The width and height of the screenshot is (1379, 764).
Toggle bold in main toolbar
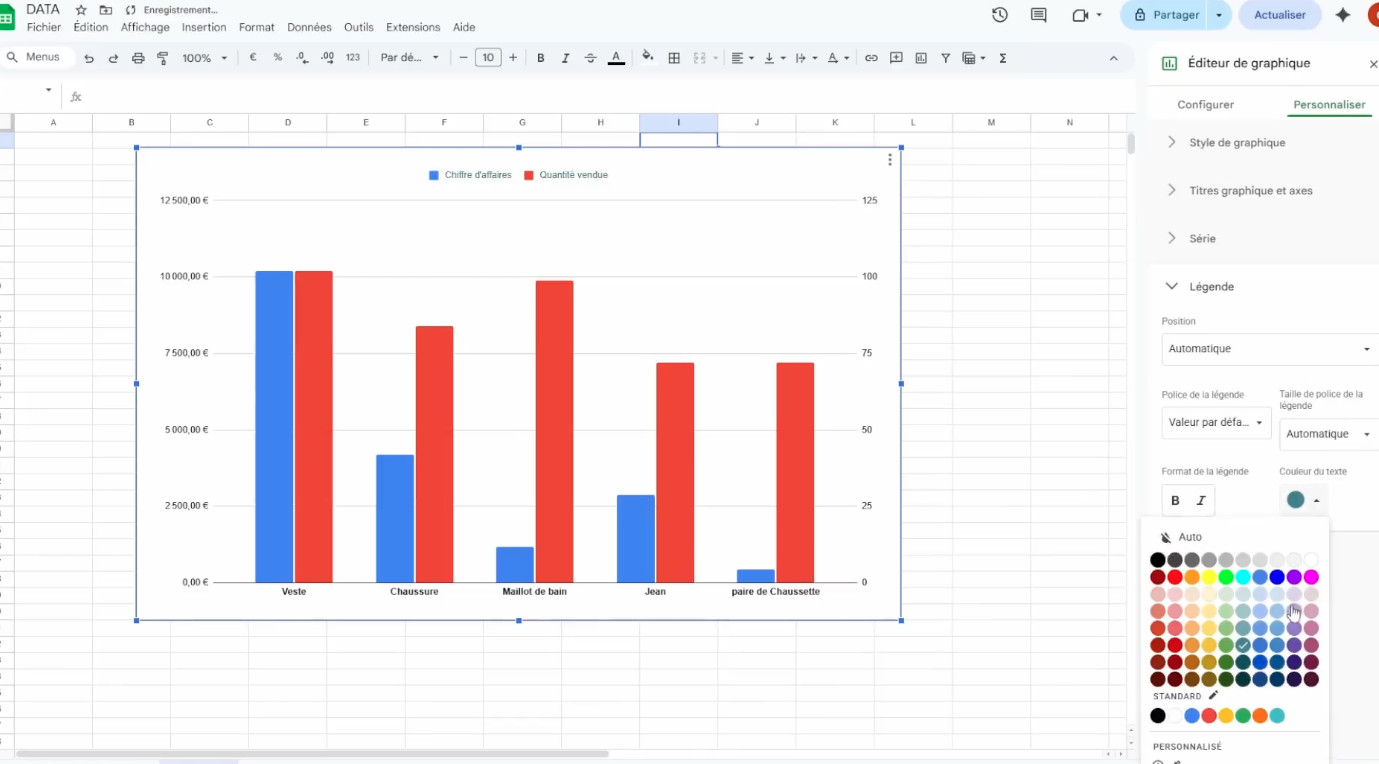point(540,58)
